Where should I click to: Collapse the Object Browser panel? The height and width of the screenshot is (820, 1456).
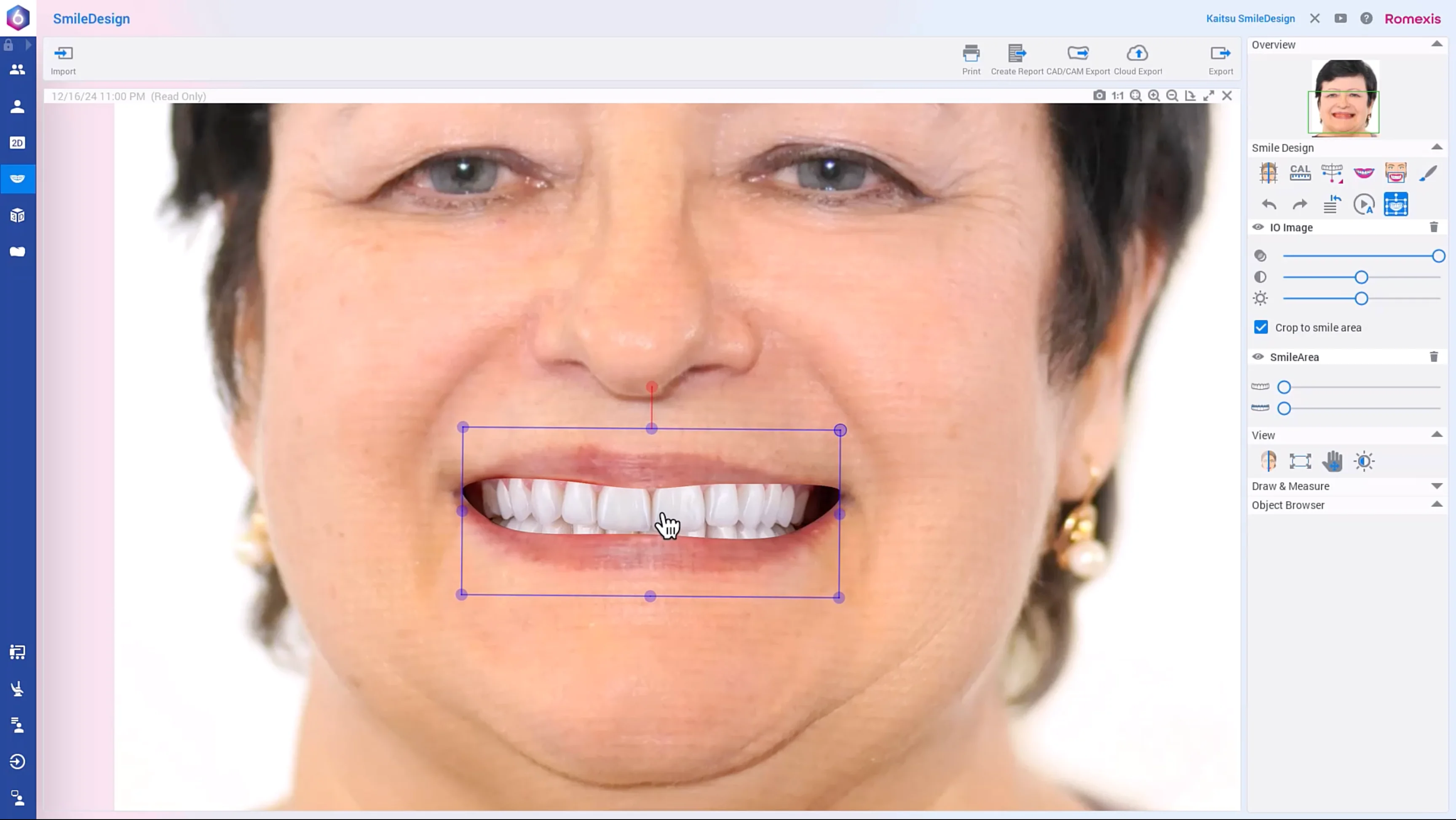click(1437, 505)
